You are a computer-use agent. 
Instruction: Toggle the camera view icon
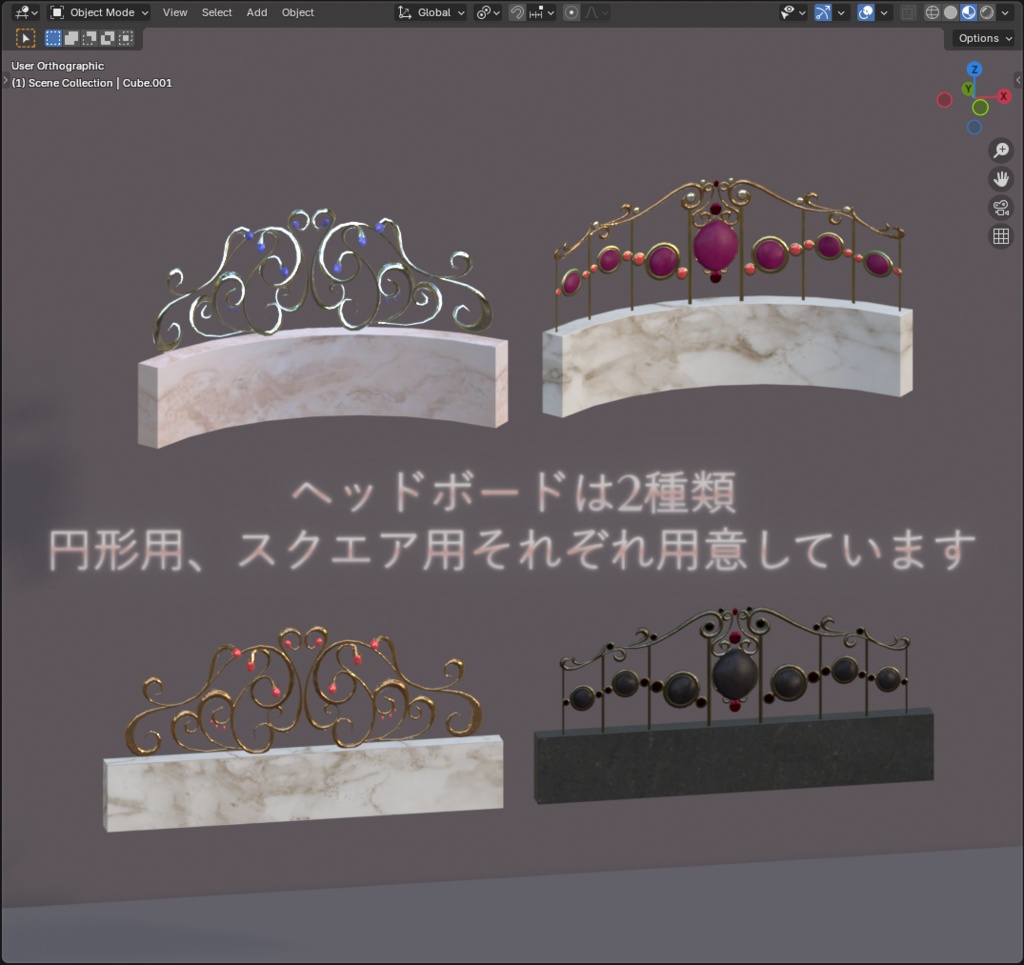click(x=1001, y=207)
